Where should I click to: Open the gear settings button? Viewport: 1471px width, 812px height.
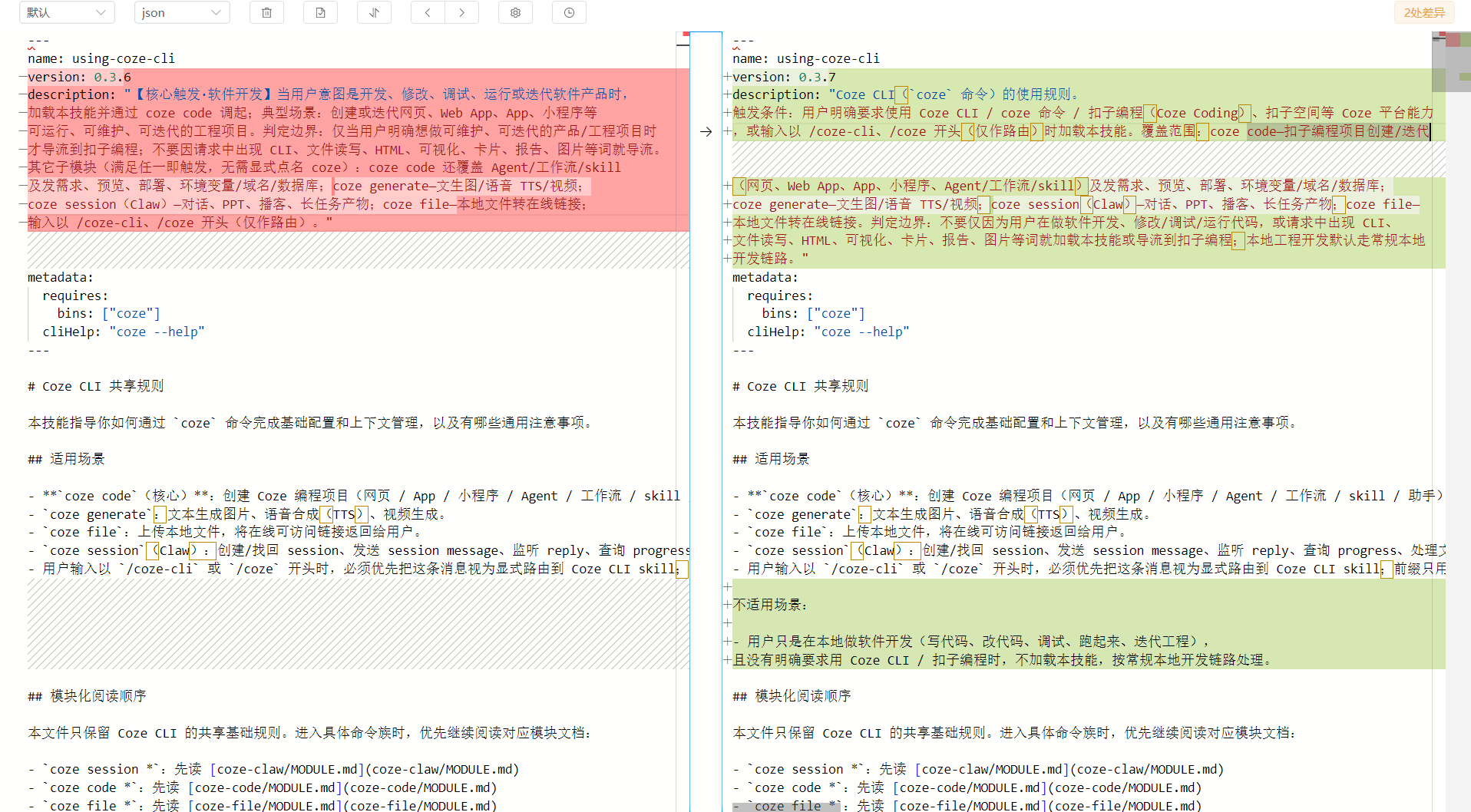pyautogui.click(x=515, y=12)
